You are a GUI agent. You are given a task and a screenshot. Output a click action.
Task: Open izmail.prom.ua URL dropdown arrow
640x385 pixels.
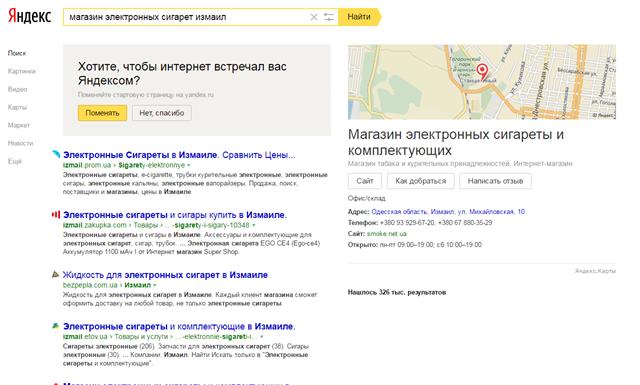pyautogui.click(x=189, y=165)
